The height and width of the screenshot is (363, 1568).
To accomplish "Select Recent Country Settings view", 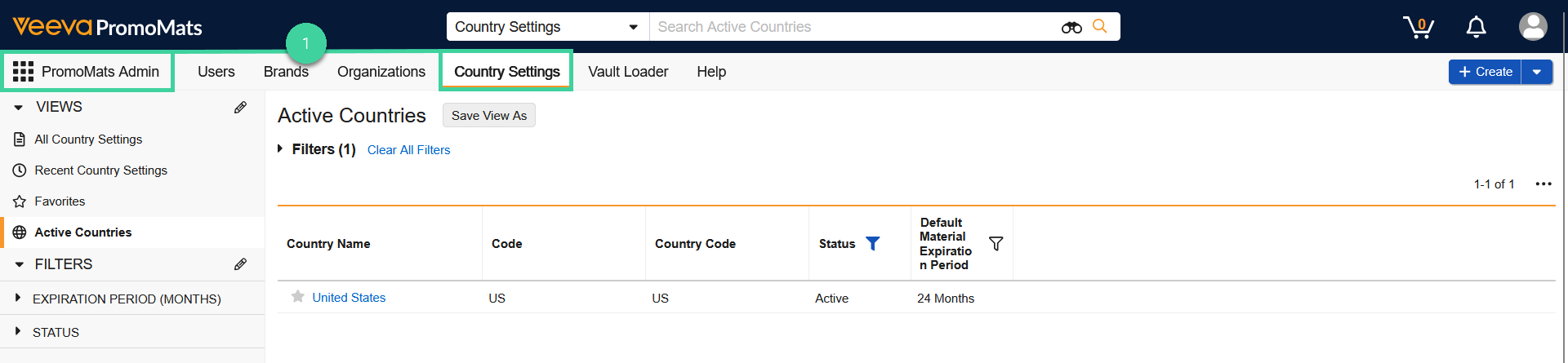I will click(x=100, y=170).
